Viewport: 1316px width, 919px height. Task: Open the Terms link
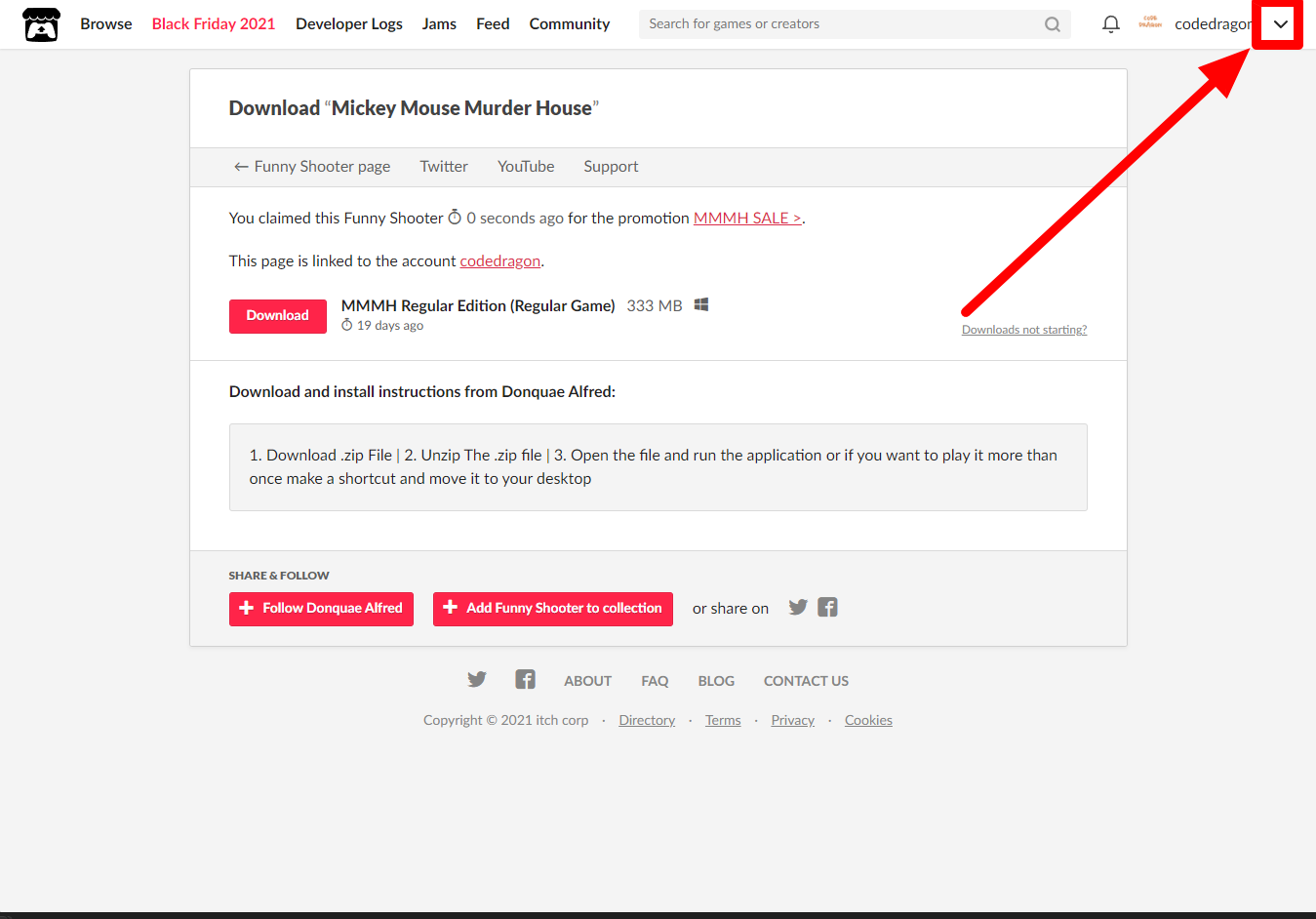[x=723, y=720]
